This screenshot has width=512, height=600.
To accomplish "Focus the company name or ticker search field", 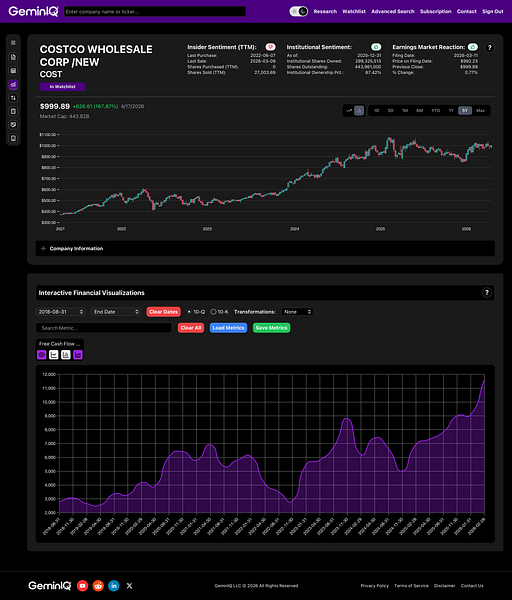I will pos(155,11).
